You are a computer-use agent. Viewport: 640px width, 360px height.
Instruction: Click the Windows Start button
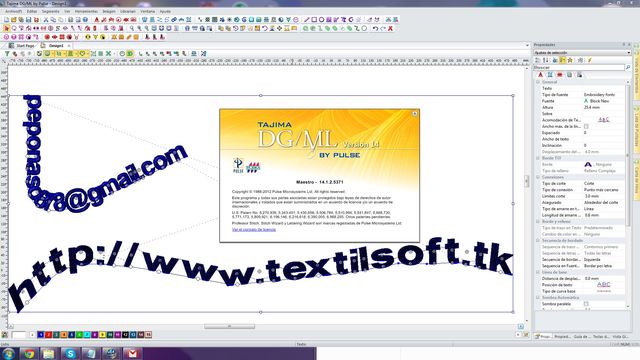pos(8,353)
